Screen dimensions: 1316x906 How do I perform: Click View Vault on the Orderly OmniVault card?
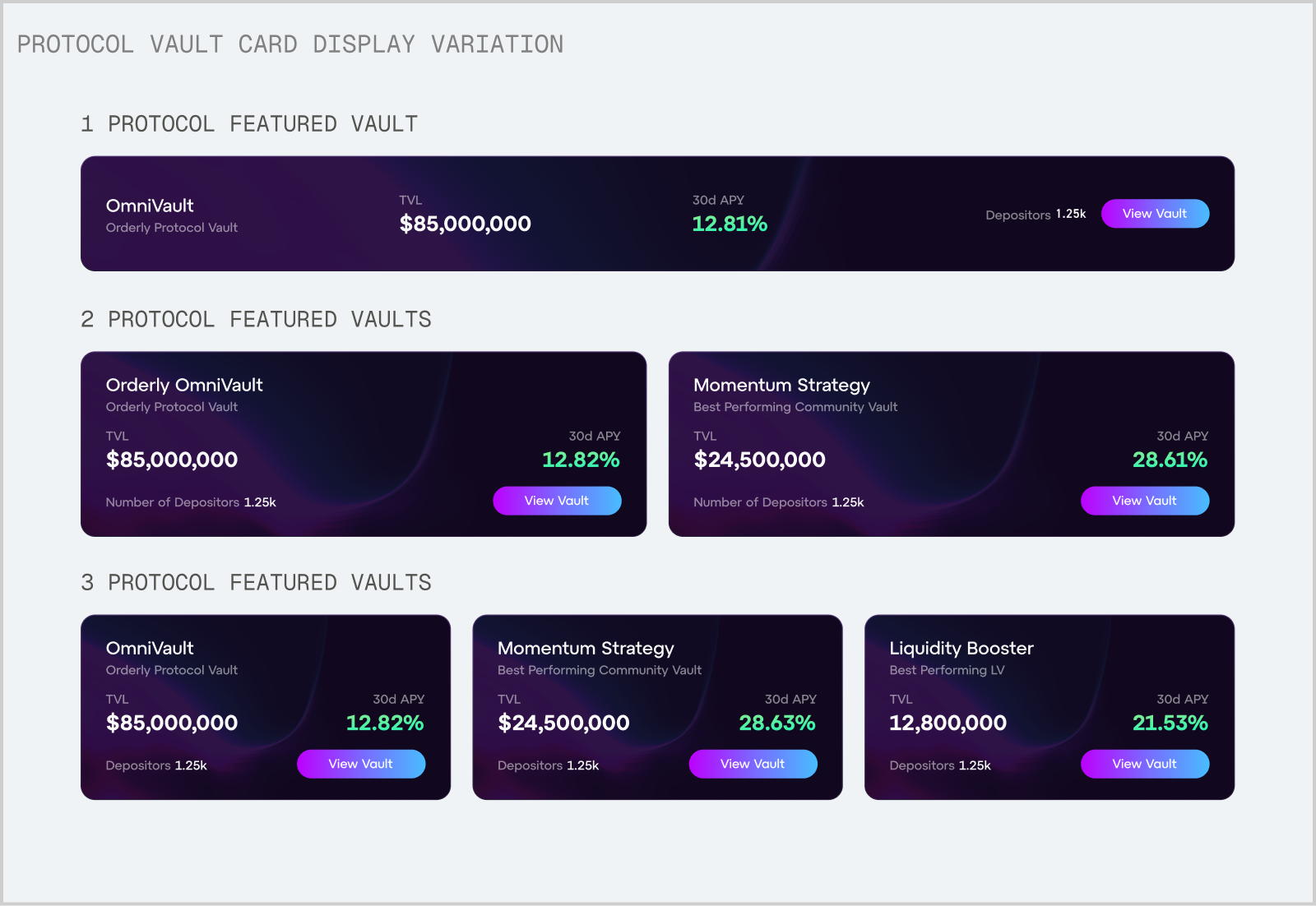[x=557, y=501]
